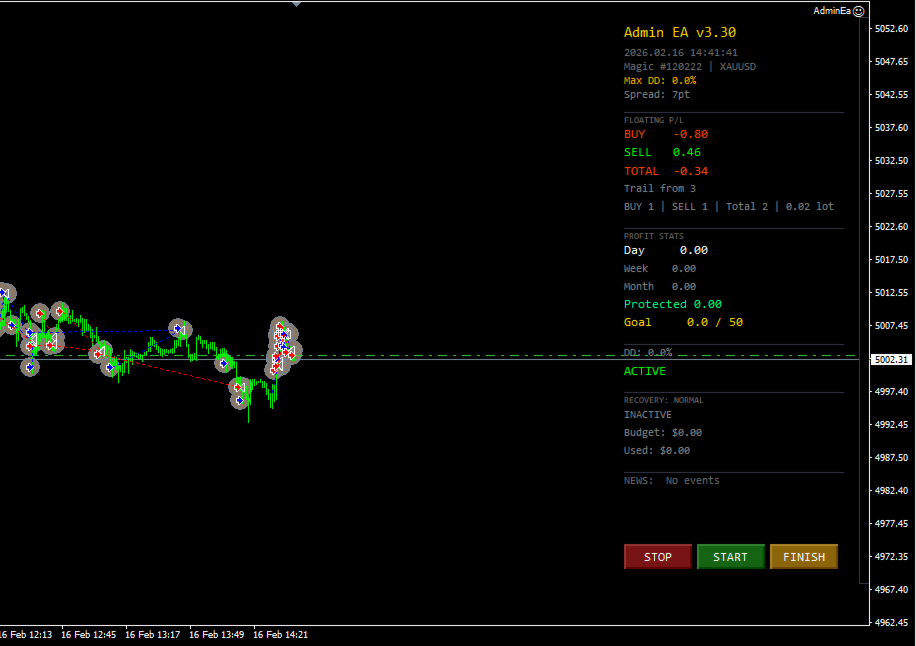916x646 pixels.
Task: Click the 16 Feb 13:49 time label
Action: (216, 635)
